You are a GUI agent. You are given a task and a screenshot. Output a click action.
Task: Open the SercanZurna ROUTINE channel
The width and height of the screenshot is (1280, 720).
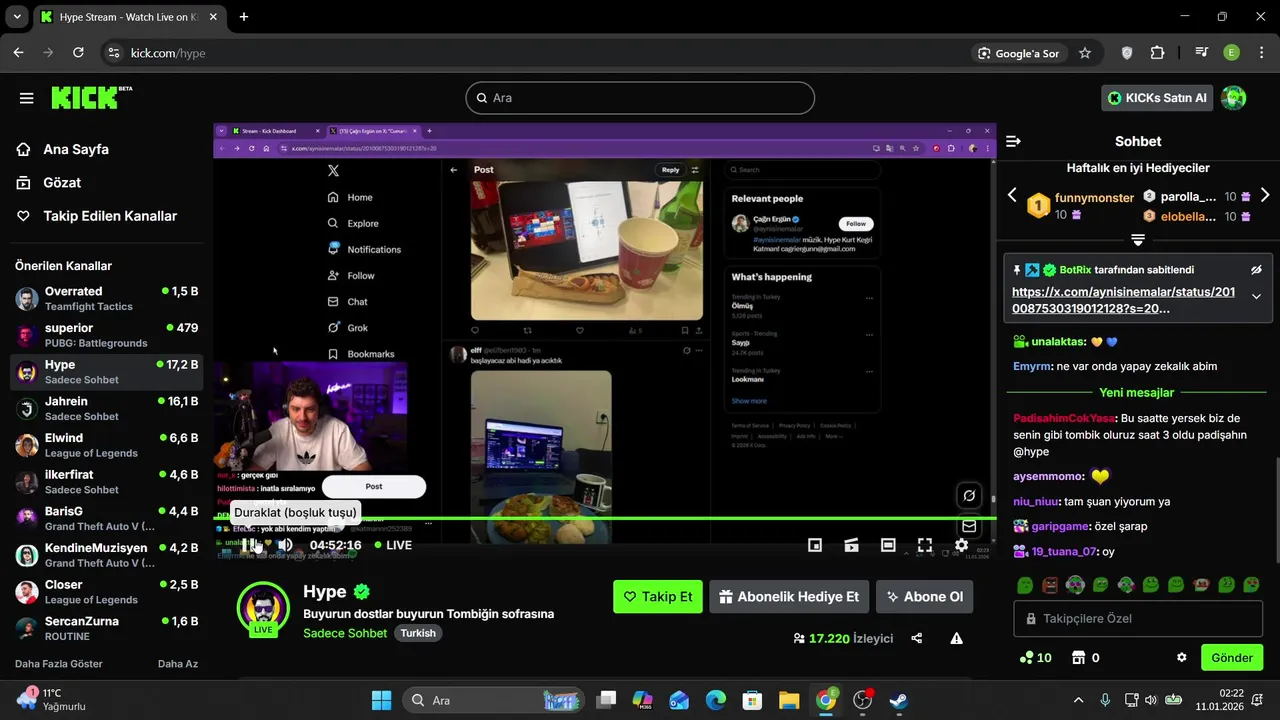pos(106,628)
